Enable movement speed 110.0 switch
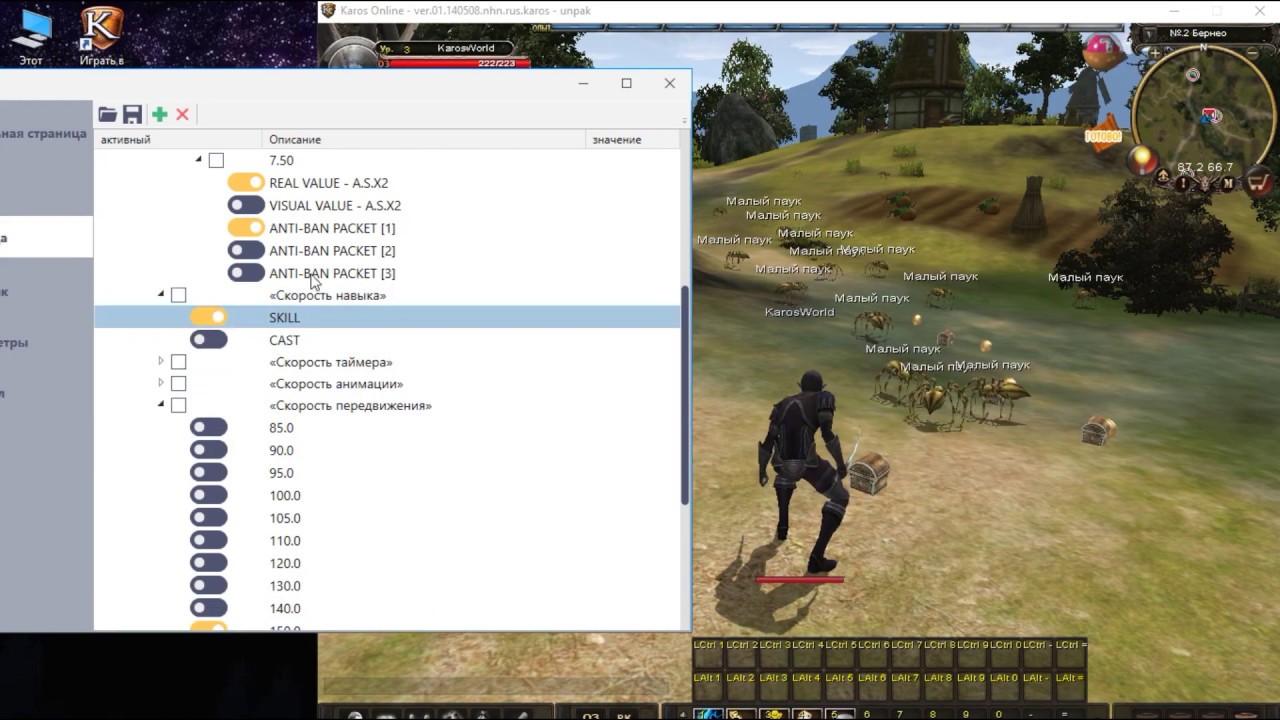 (209, 540)
